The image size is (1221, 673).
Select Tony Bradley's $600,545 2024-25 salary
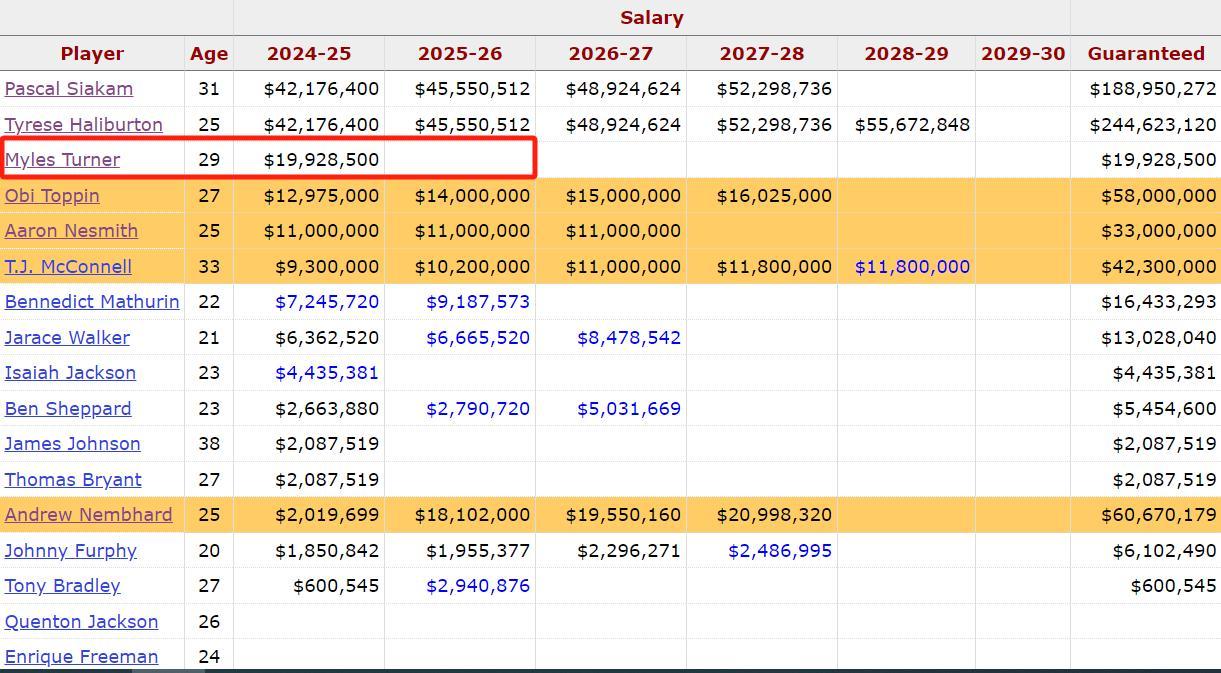click(336, 586)
